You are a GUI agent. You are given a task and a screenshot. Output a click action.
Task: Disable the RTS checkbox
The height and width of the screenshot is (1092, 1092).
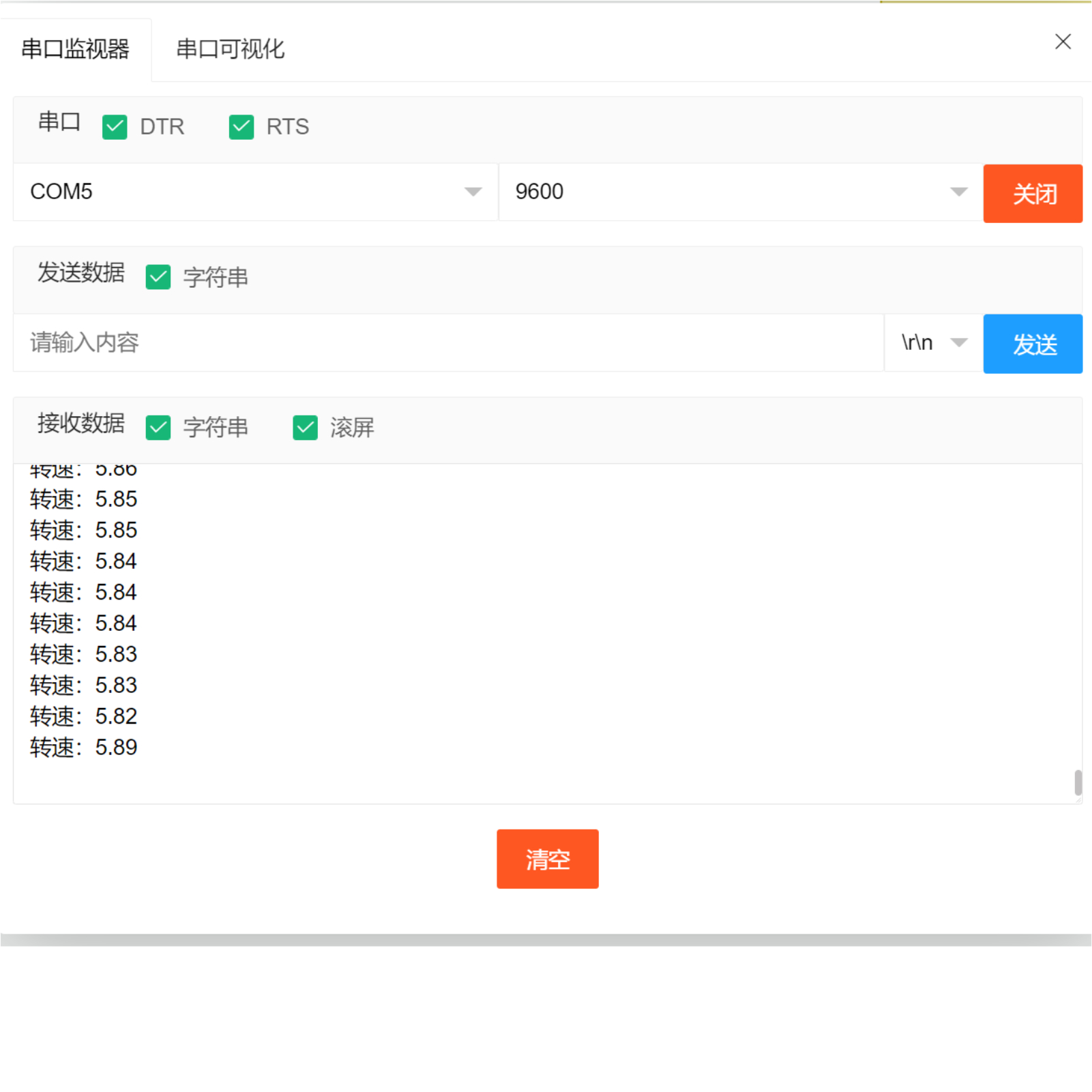241,126
